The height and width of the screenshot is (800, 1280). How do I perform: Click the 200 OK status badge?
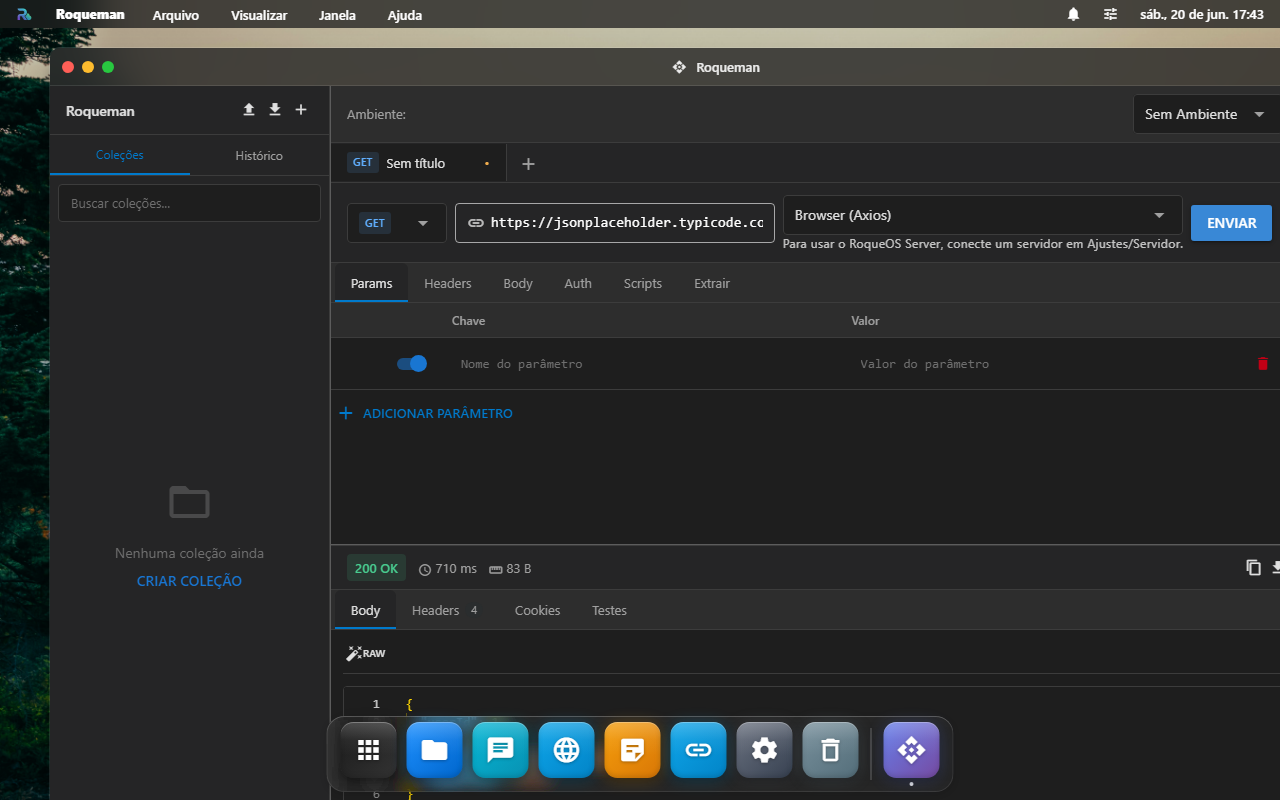[376, 568]
